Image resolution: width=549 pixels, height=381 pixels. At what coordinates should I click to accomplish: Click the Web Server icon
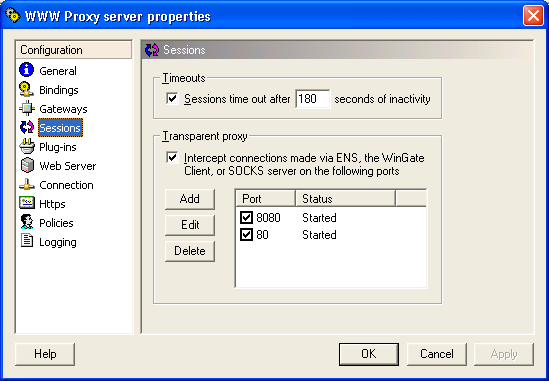point(27,165)
